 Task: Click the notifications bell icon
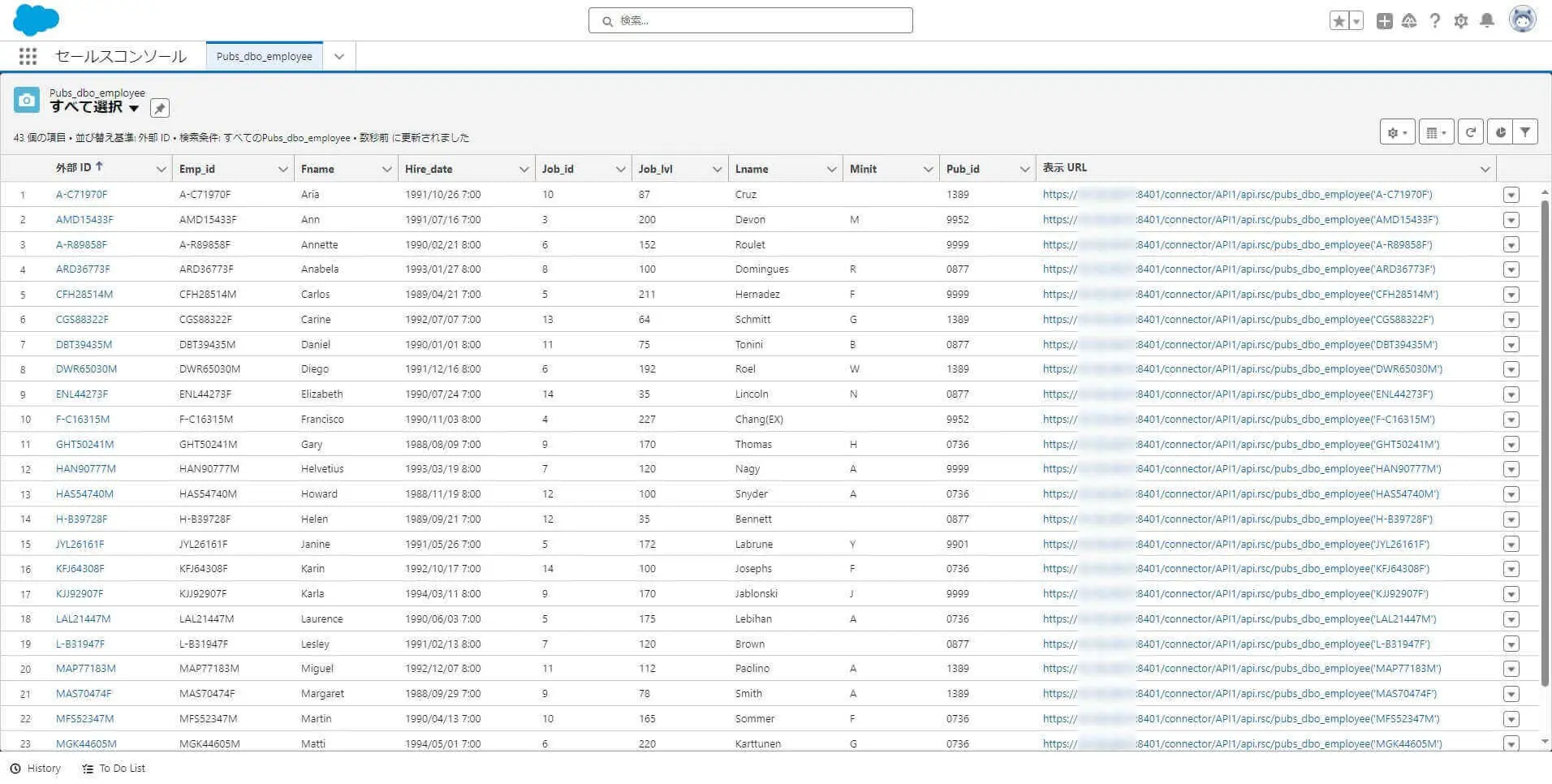[1486, 21]
